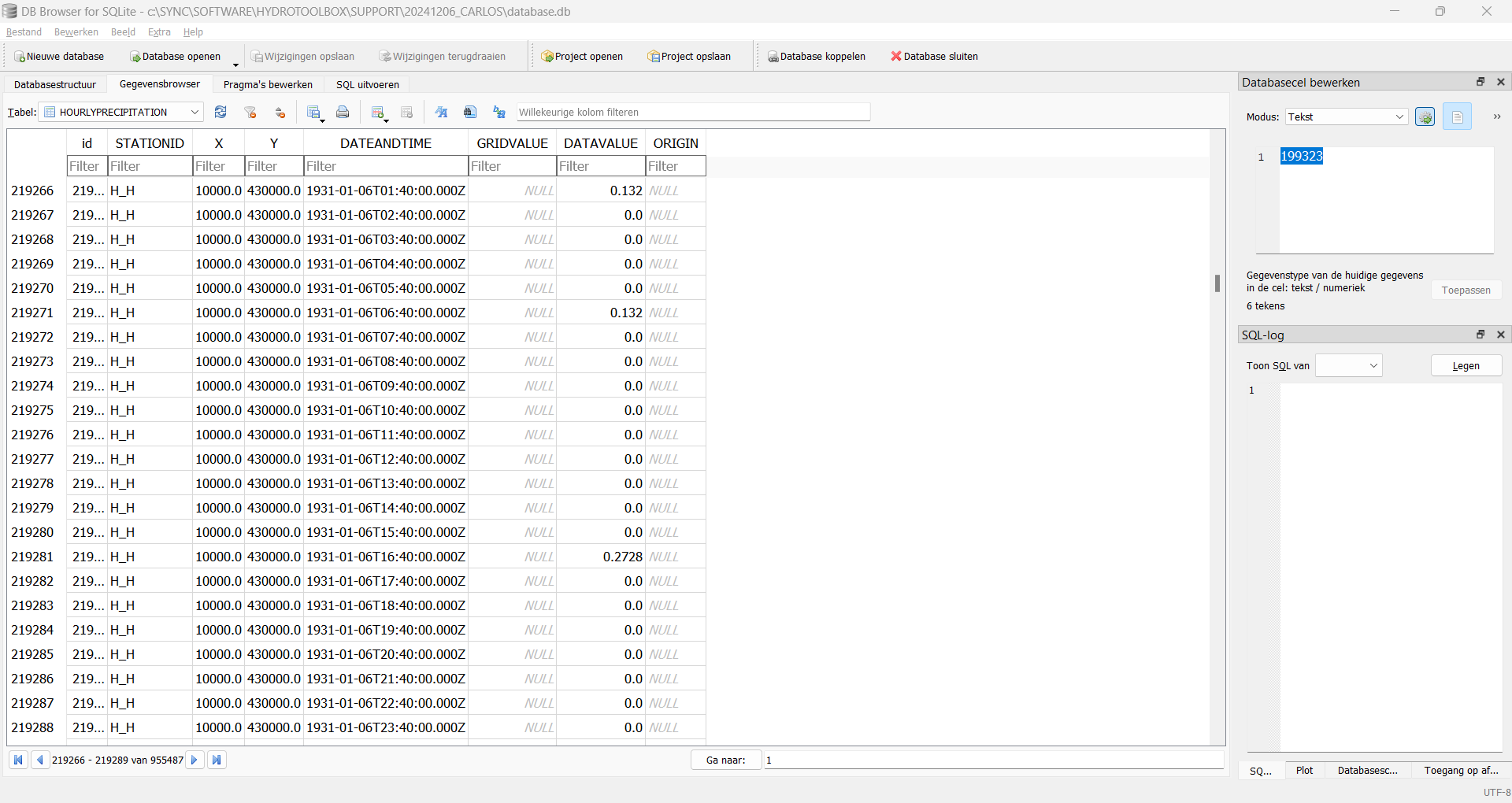Screen dimensions: 1512x803
Task: Jump to the last record in table
Action: click(217, 760)
